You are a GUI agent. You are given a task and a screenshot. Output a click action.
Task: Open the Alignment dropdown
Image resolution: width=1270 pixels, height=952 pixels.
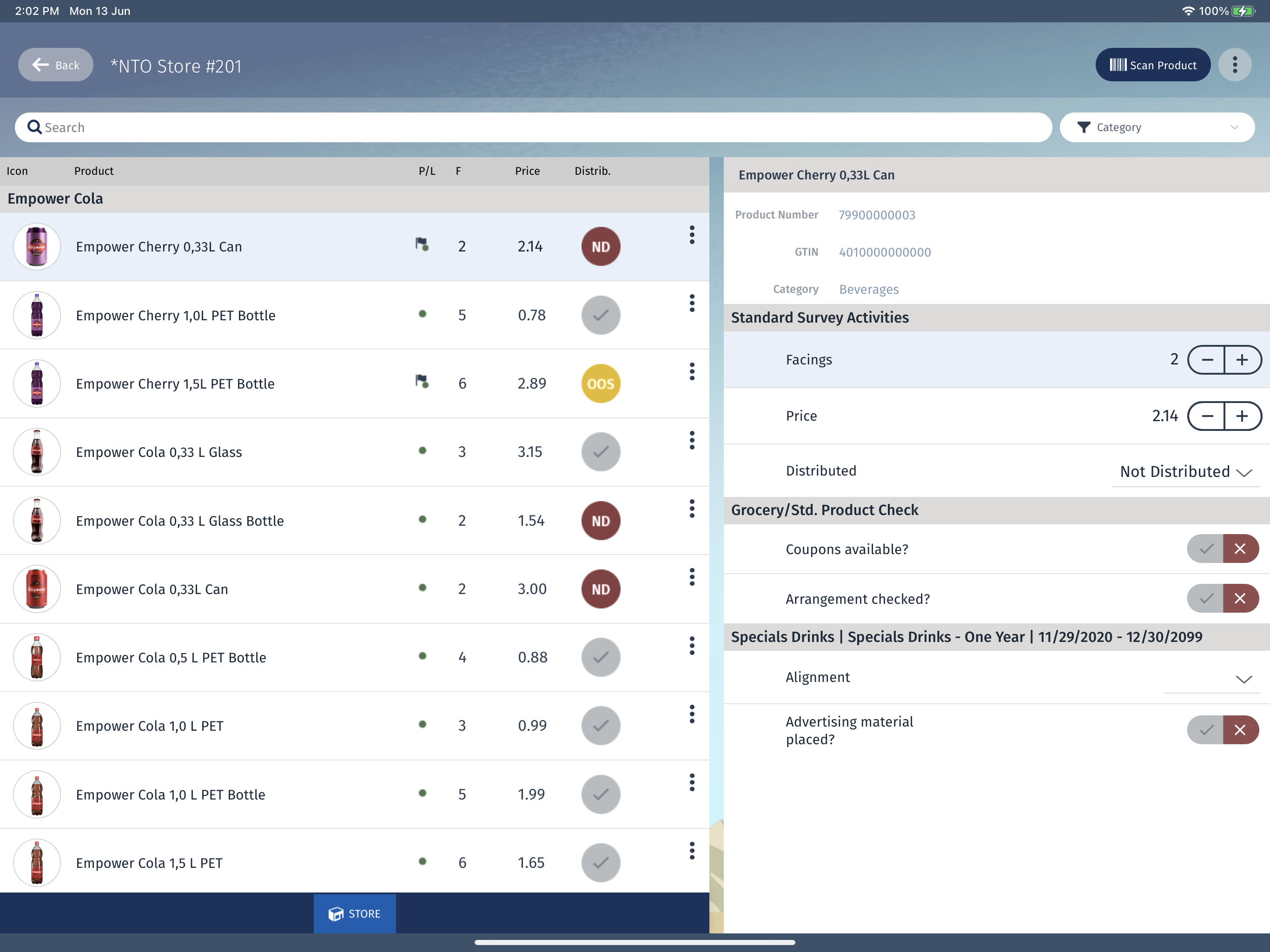click(x=1211, y=679)
